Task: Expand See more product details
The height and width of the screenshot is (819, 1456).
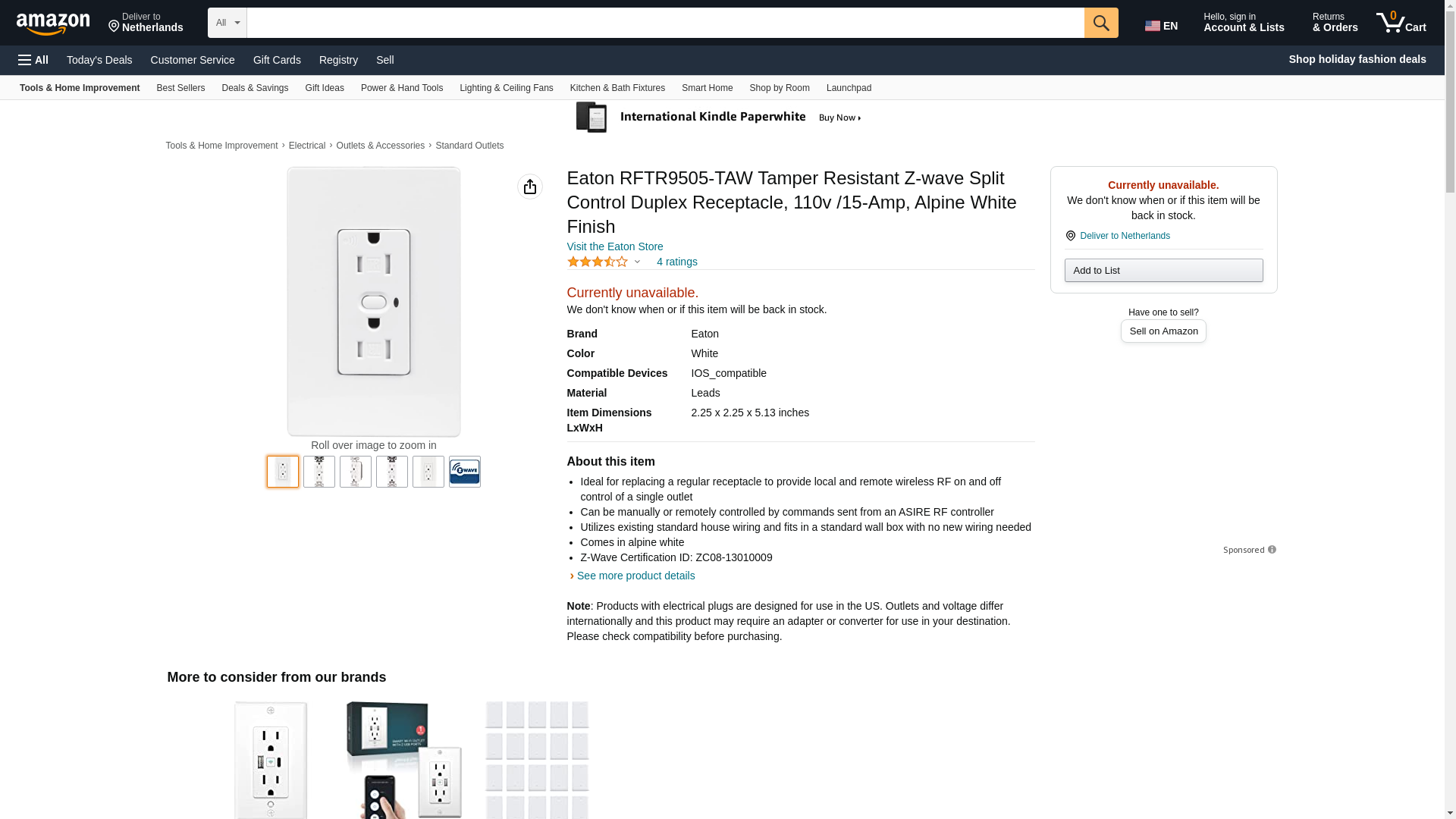Action: coord(635,576)
